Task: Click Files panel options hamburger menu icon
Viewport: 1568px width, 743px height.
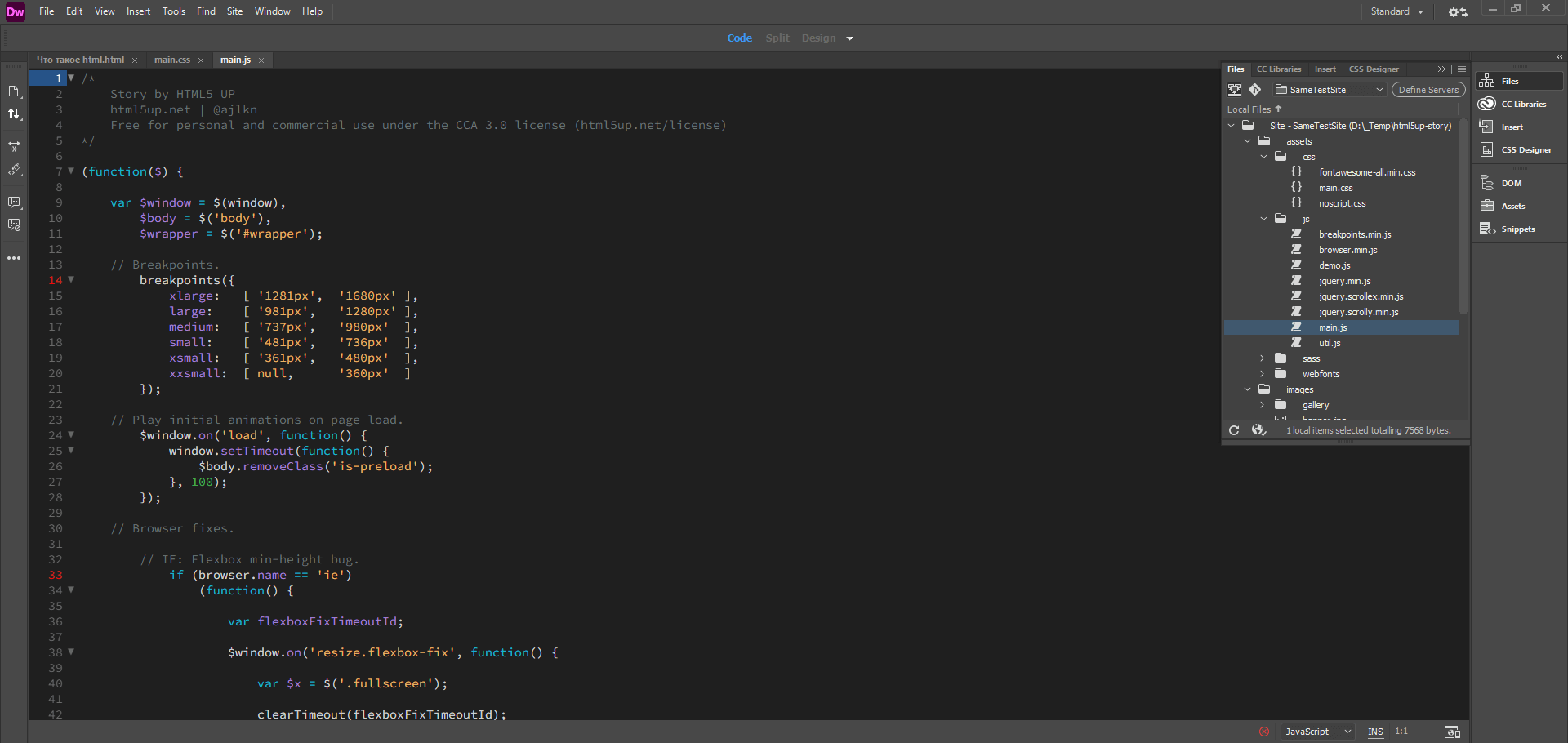Action: click(x=1462, y=69)
